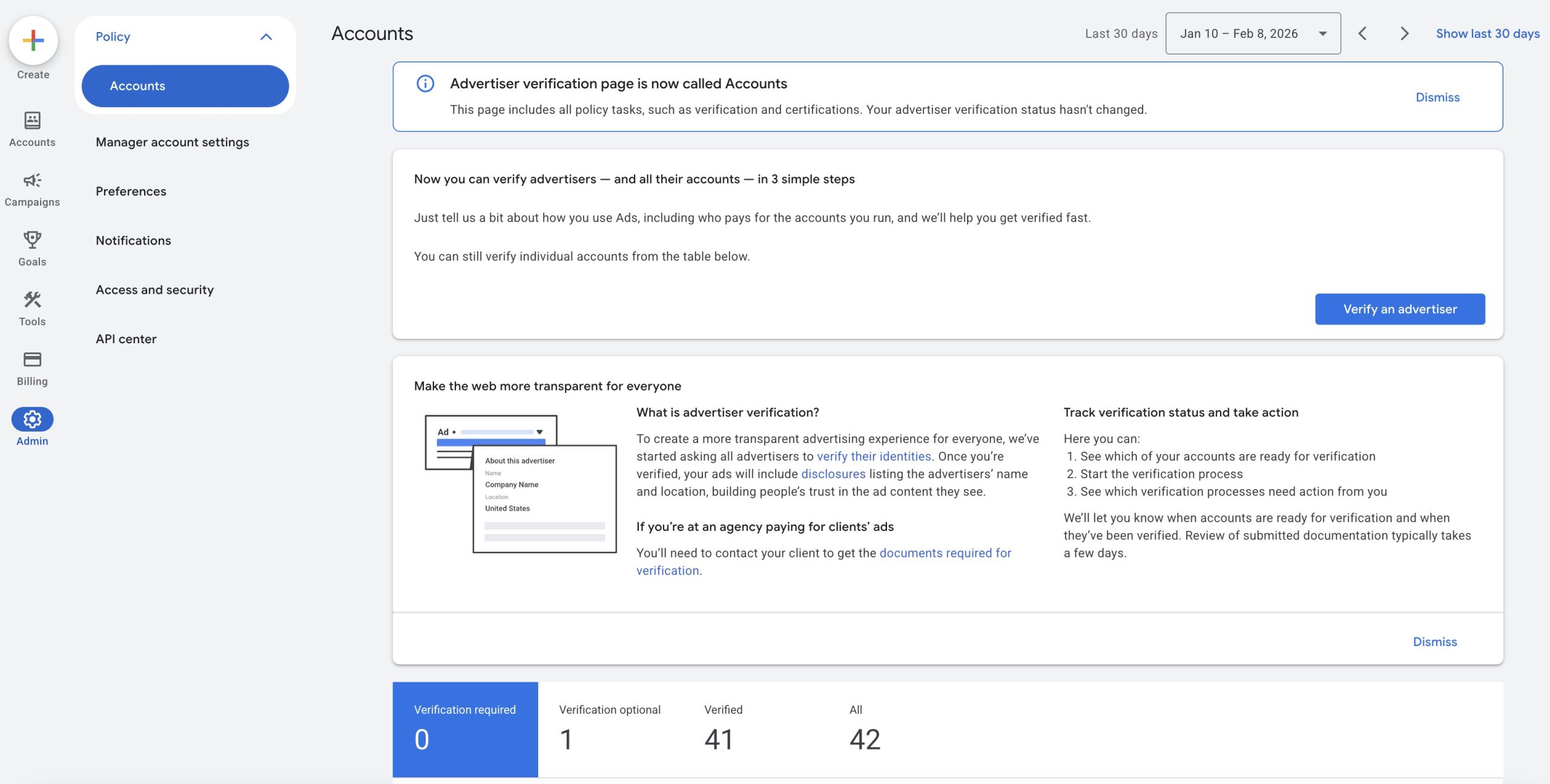
Task: Click Verify an advertiser button
Action: point(1399,309)
